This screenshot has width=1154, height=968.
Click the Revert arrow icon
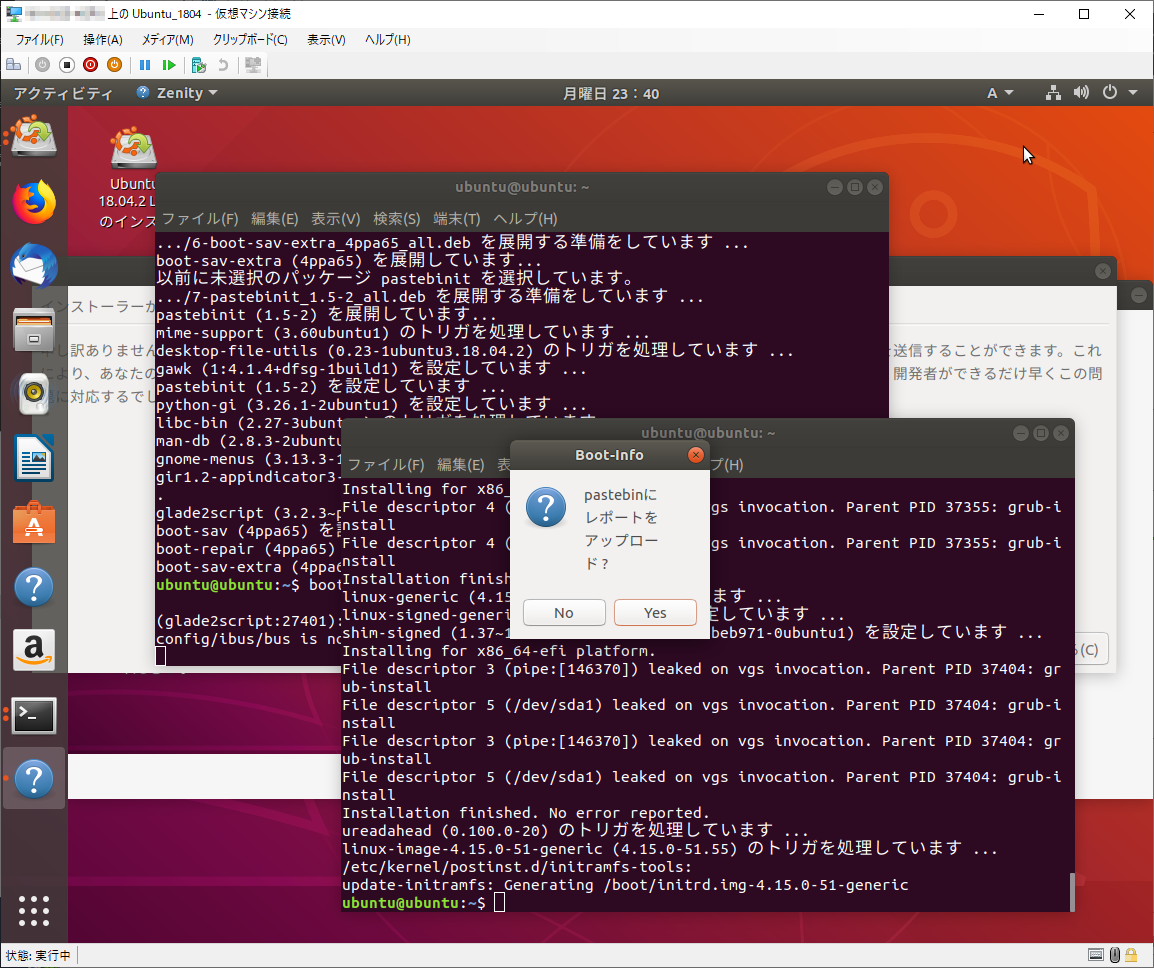point(223,65)
